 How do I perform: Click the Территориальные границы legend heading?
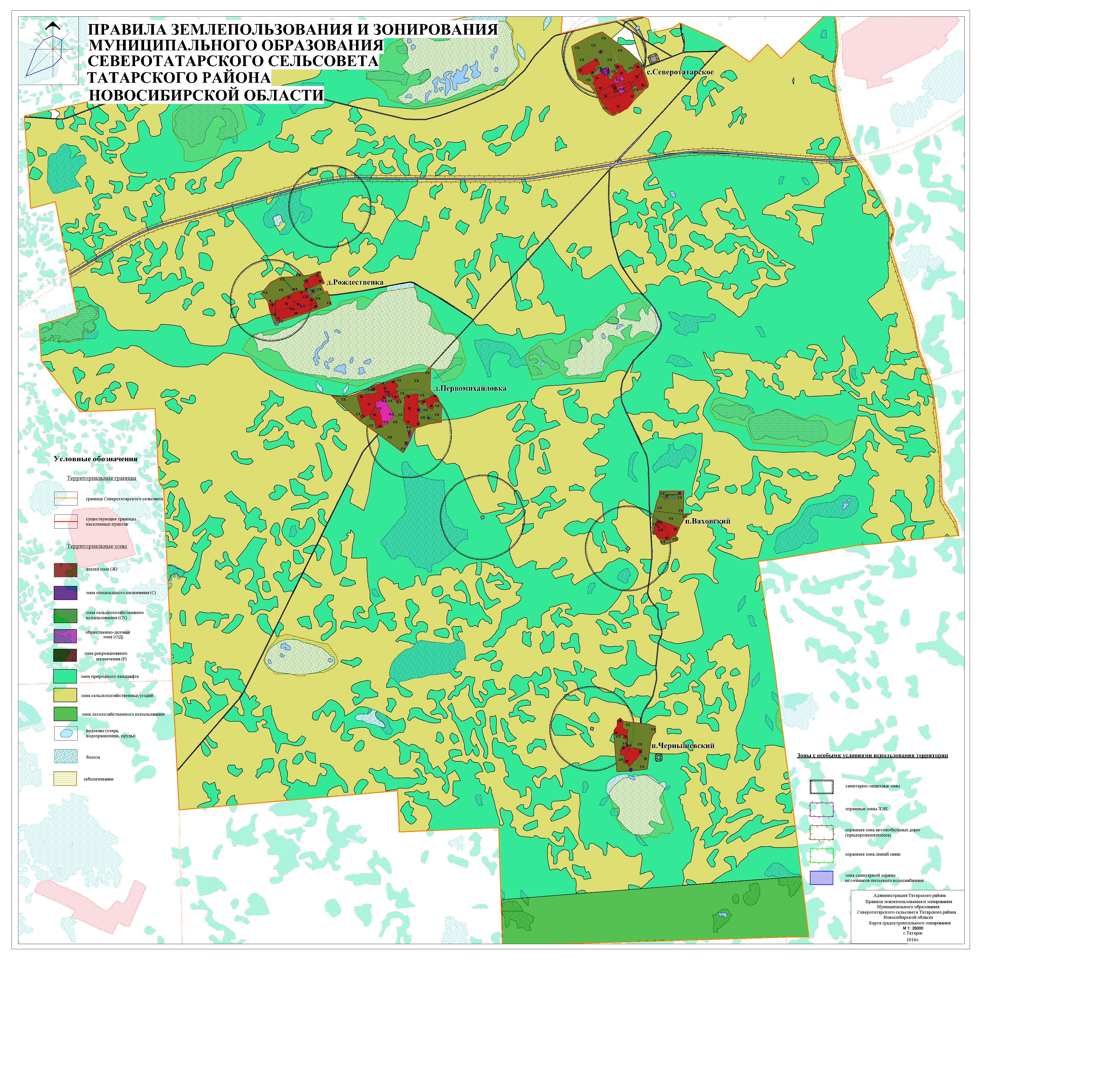[x=101, y=478]
